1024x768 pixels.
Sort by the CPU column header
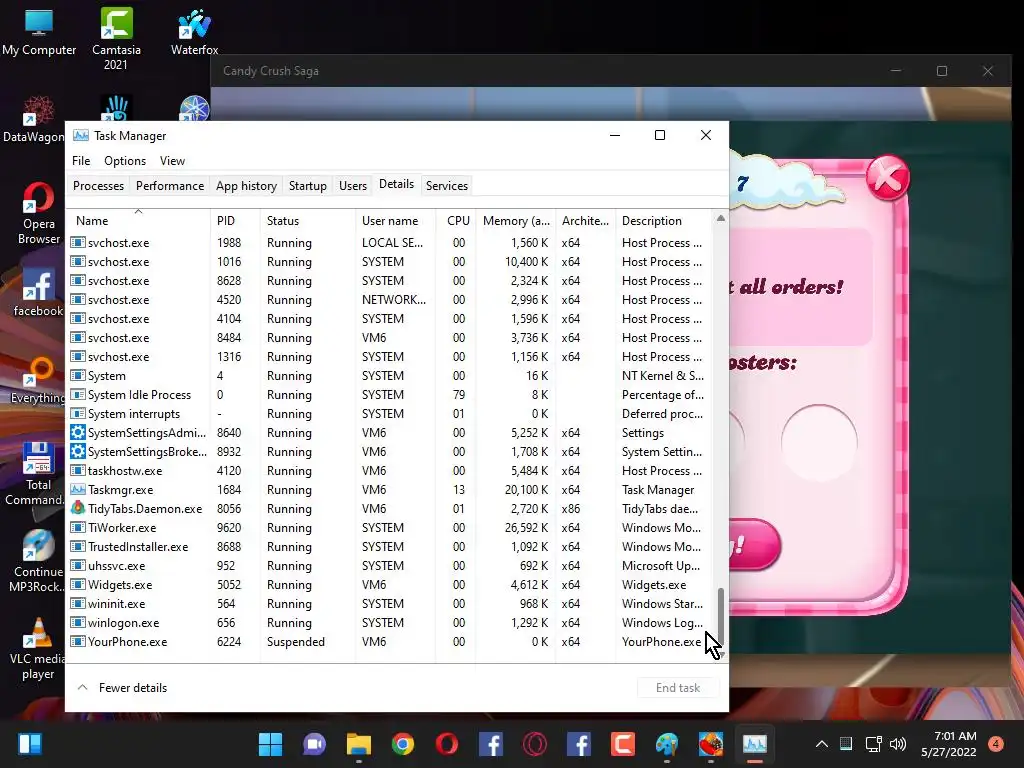point(456,221)
